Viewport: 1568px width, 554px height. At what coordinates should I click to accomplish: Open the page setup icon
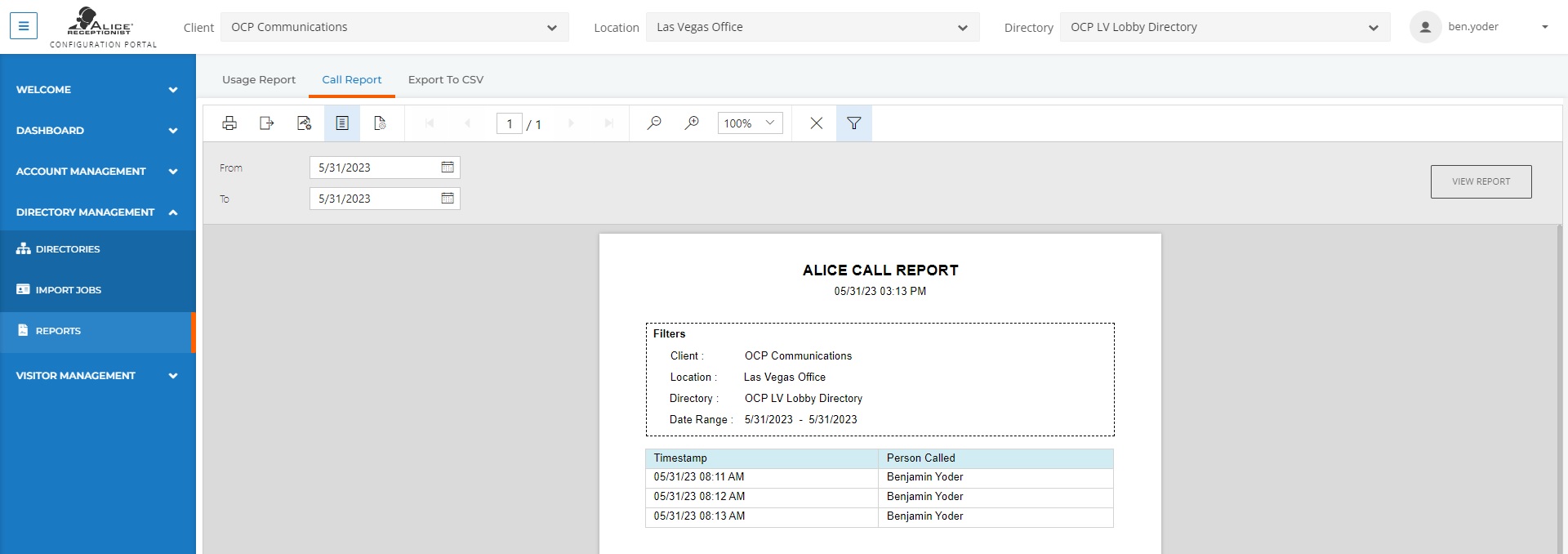pos(380,123)
